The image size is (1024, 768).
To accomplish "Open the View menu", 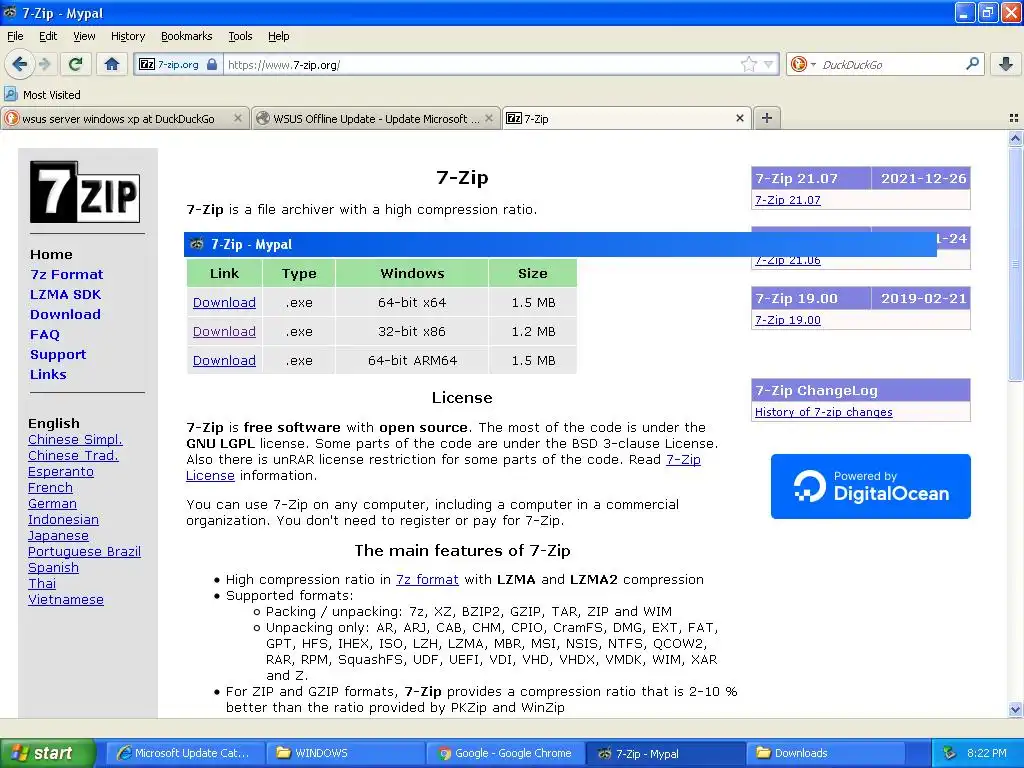I will tap(84, 36).
